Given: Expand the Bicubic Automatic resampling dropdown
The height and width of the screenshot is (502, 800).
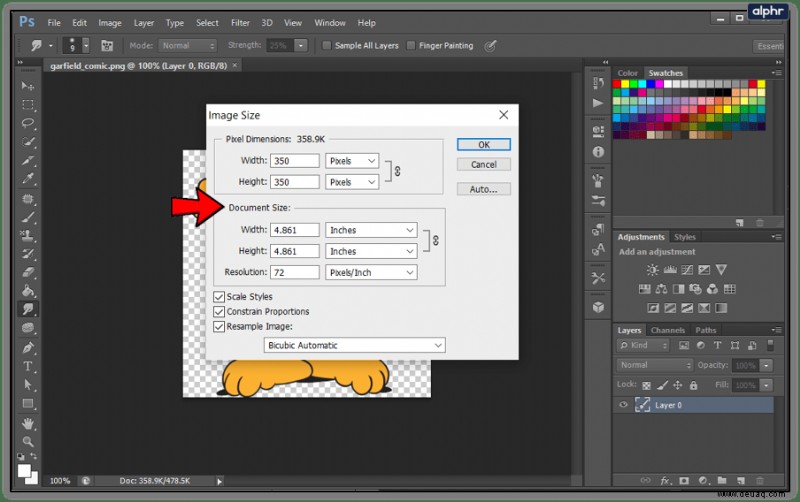Looking at the screenshot, I should (354, 345).
